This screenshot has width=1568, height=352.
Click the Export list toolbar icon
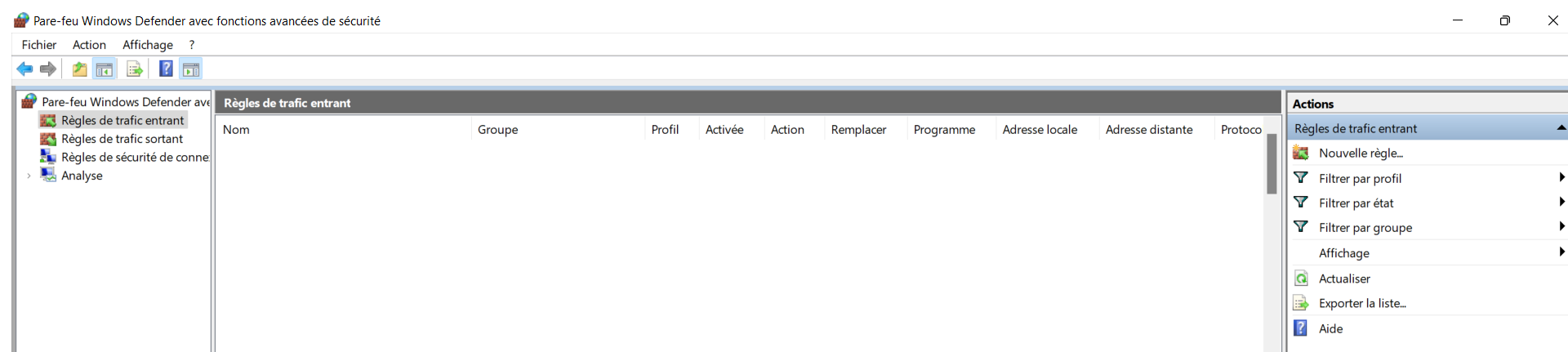pyautogui.click(x=135, y=69)
